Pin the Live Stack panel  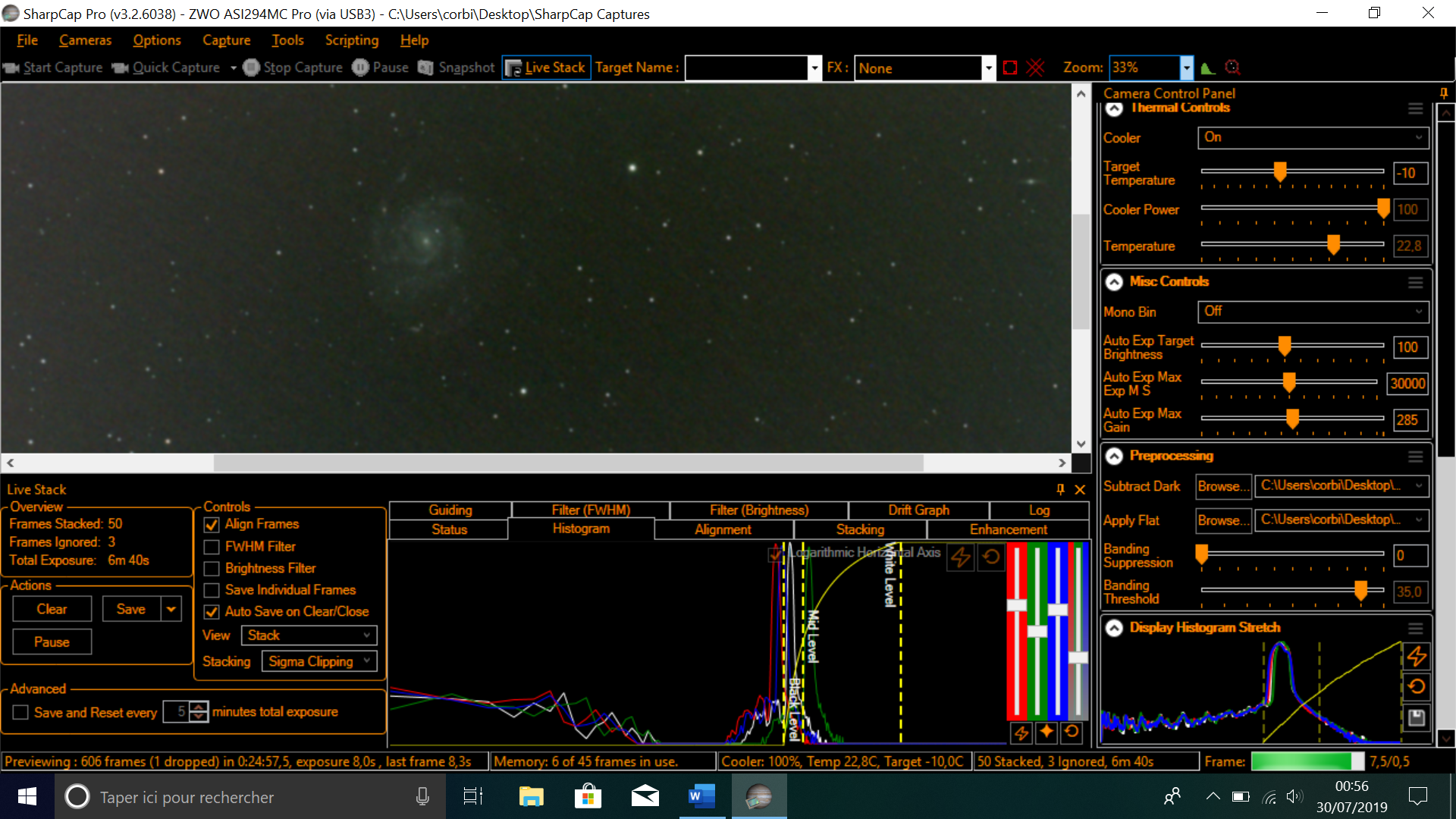point(1060,489)
